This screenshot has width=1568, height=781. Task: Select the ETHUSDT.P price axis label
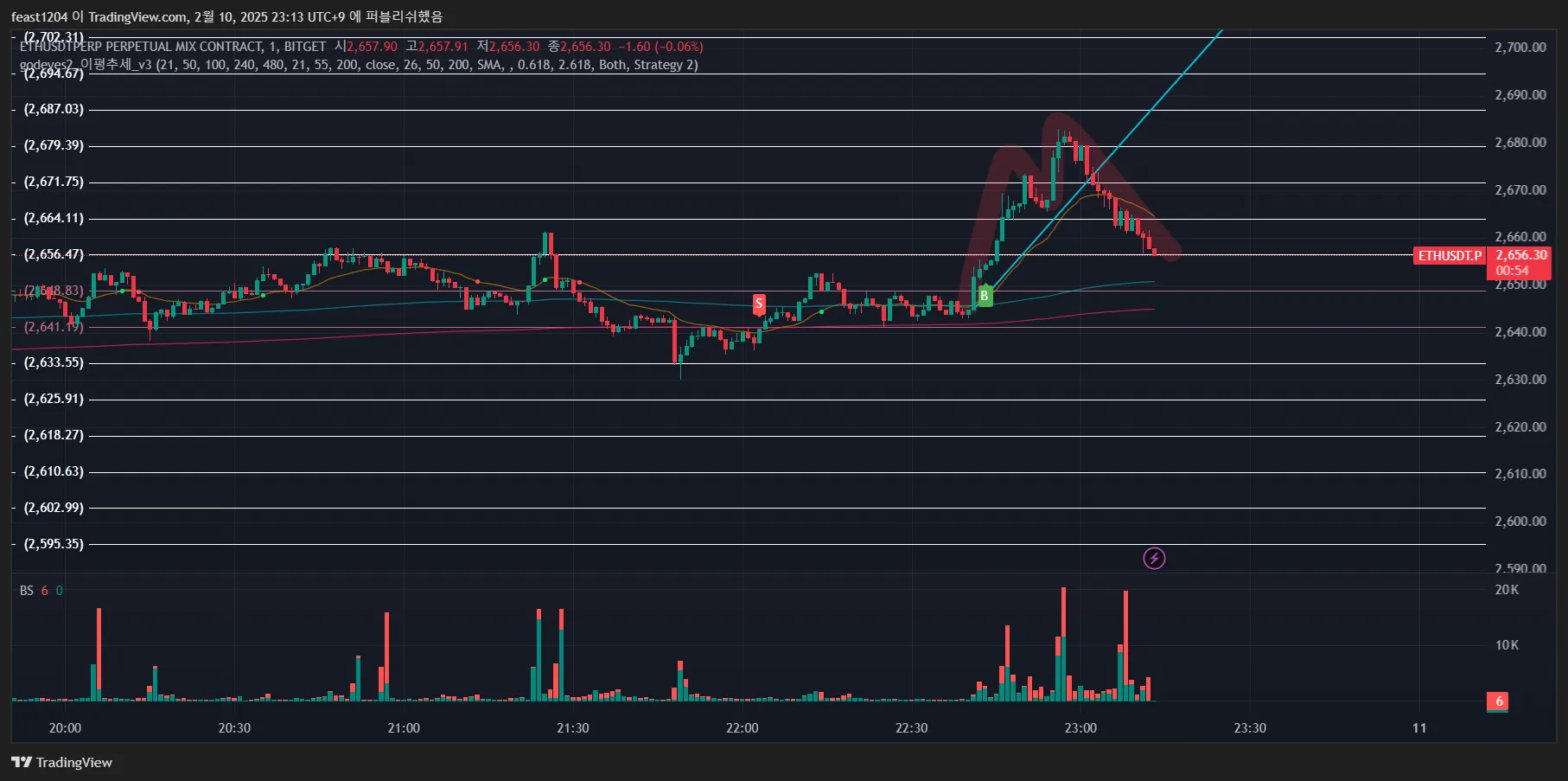[x=1450, y=256]
